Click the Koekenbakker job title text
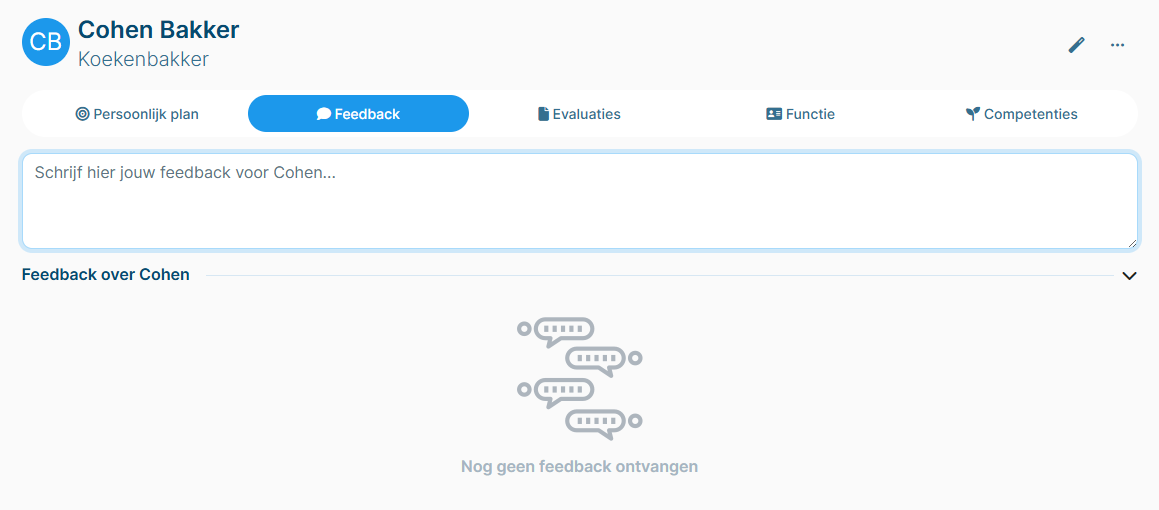 (x=143, y=59)
